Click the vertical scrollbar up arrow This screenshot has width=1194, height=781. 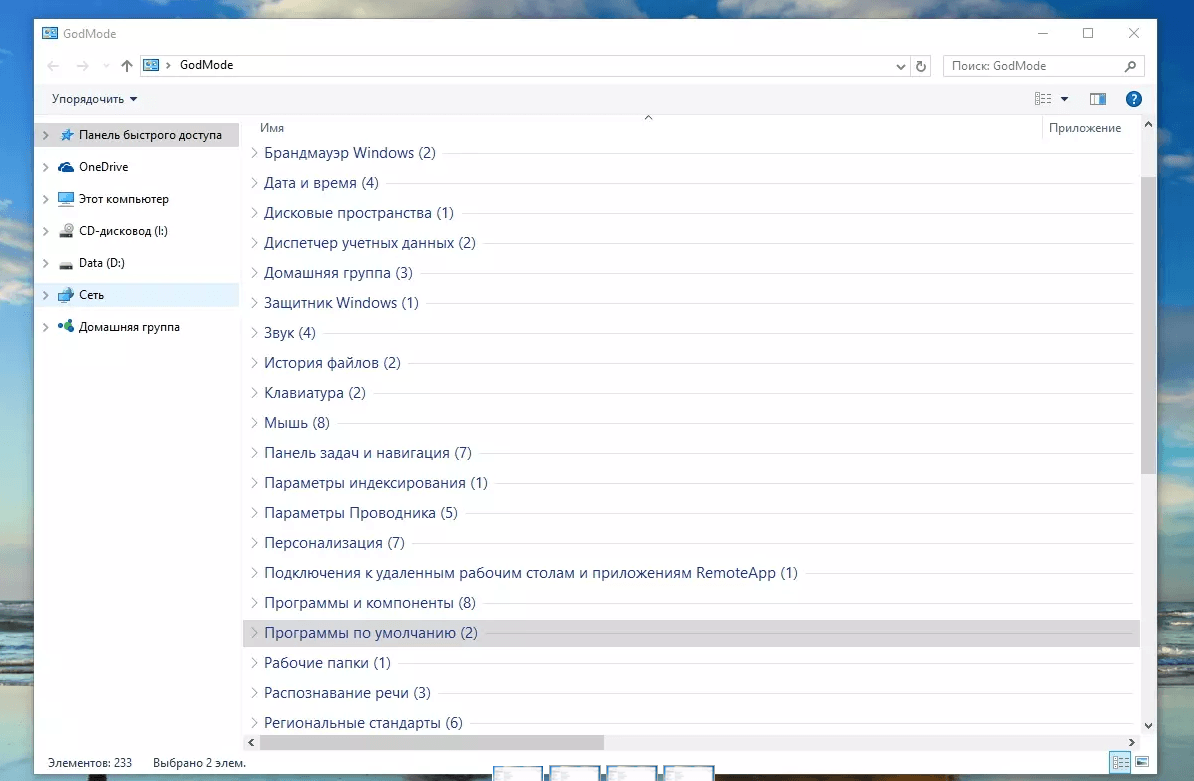pos(1148,124)
